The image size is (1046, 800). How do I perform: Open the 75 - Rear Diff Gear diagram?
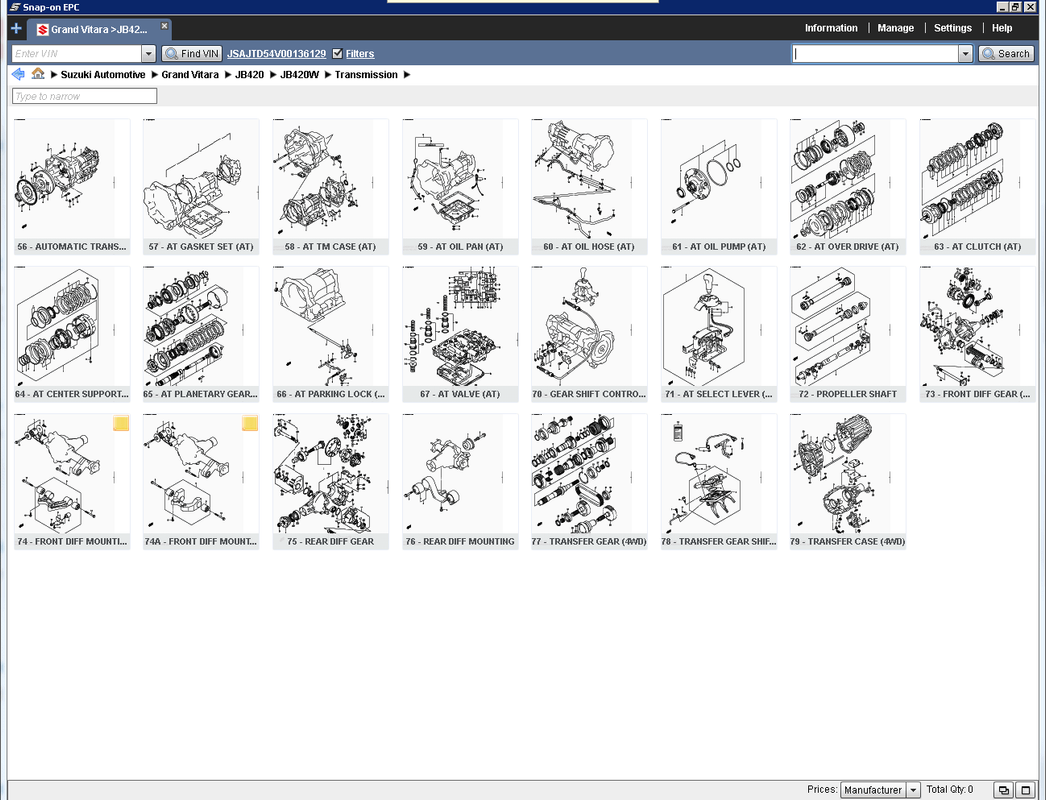[330, 482]
